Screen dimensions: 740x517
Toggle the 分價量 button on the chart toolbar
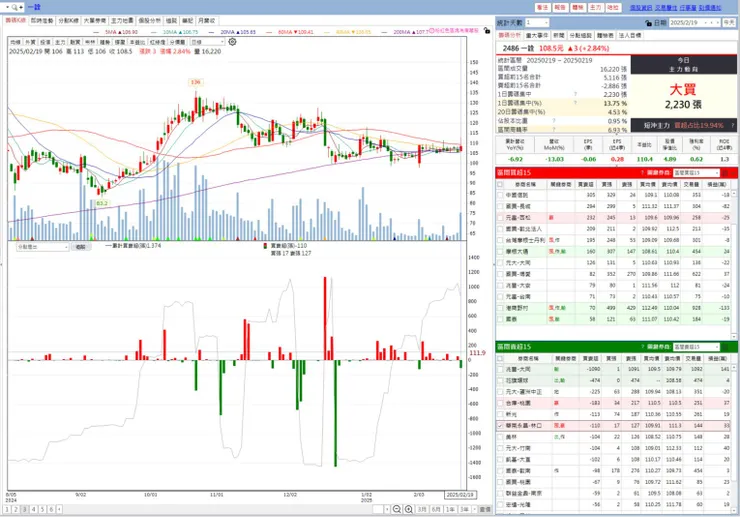(177, 42)
